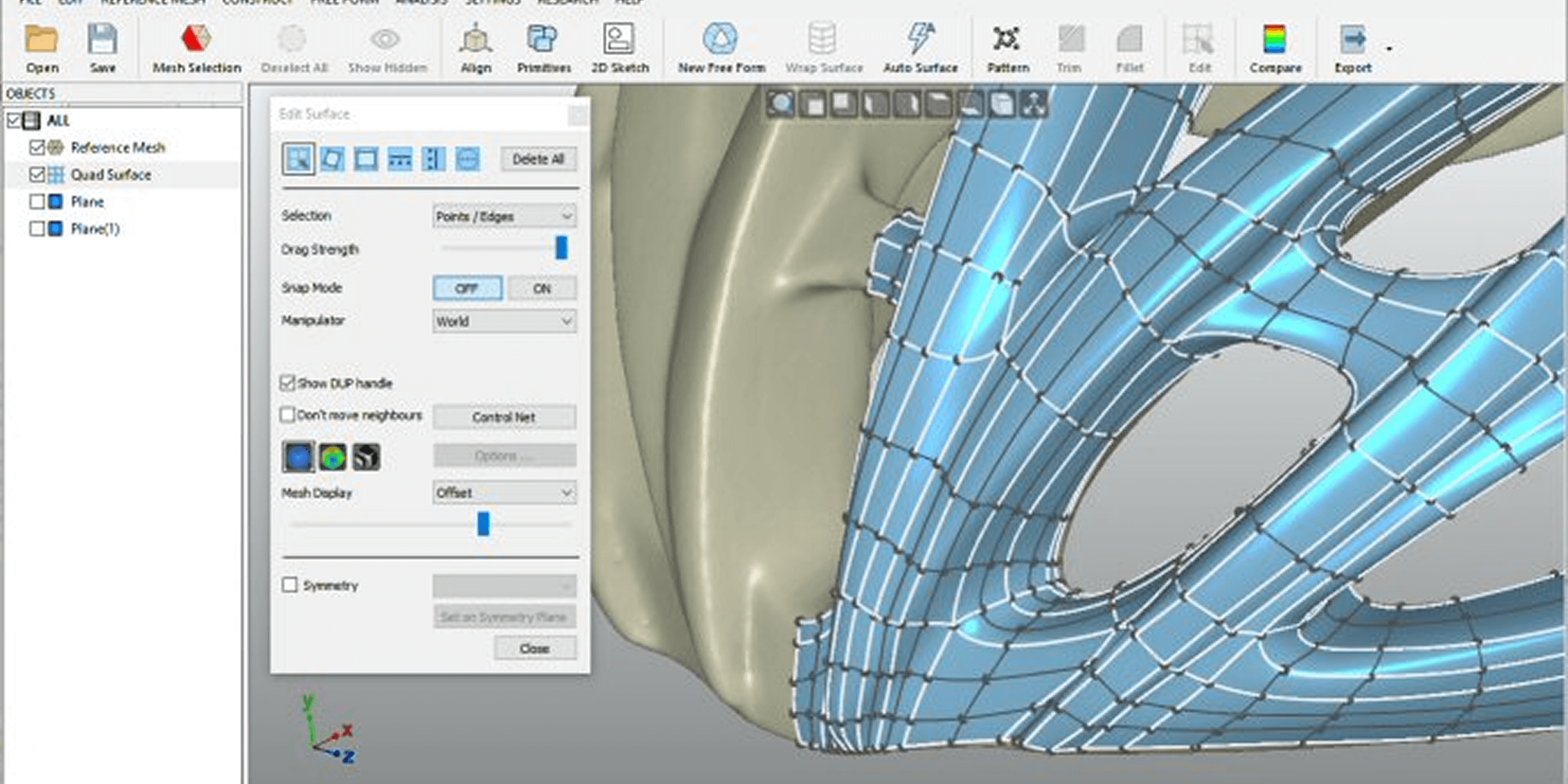Click Set on Symmetry Plane button

(504, 617)
